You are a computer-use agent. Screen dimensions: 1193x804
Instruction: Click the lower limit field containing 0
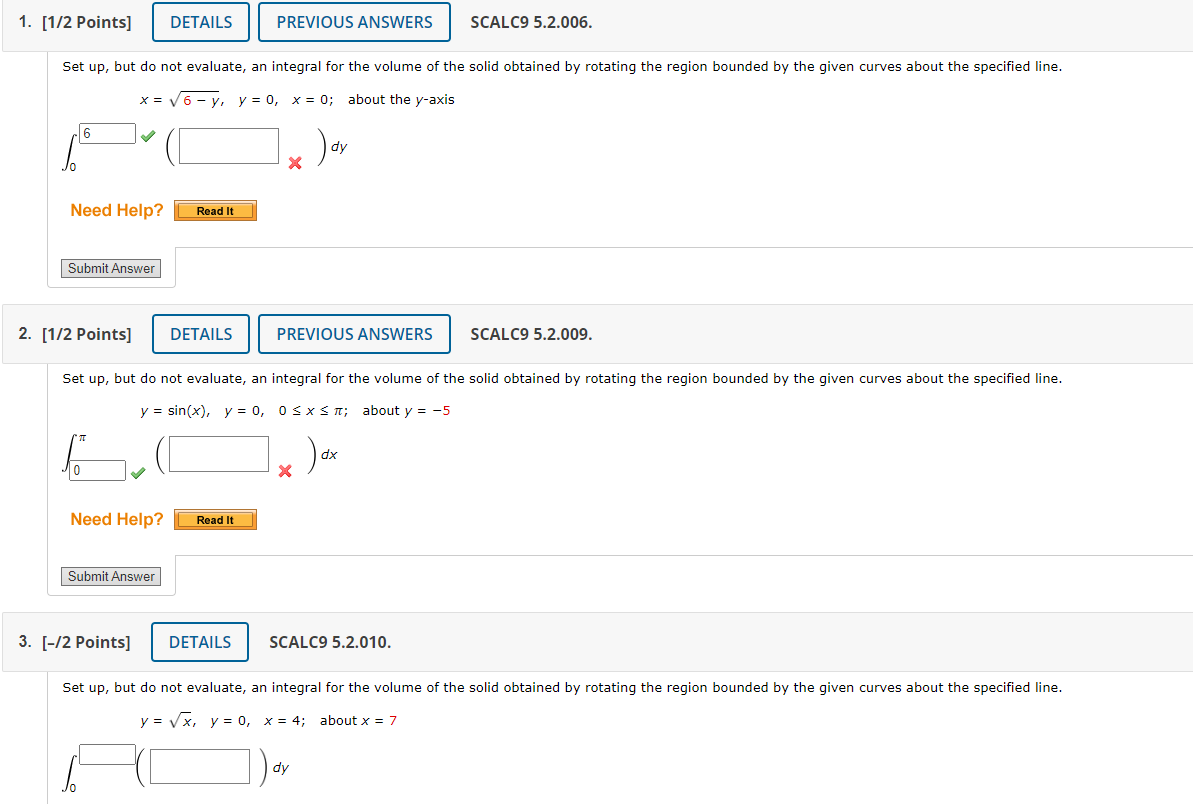97,471
